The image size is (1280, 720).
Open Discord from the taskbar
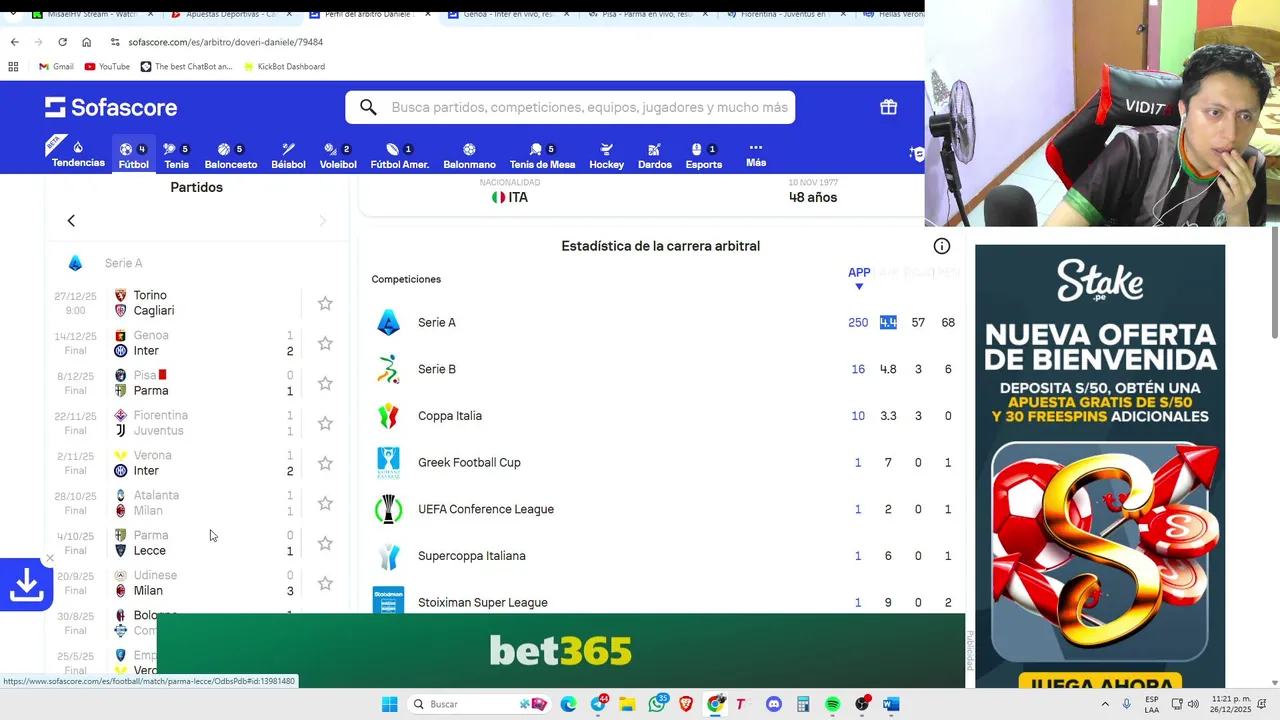(x=773, y=704)
